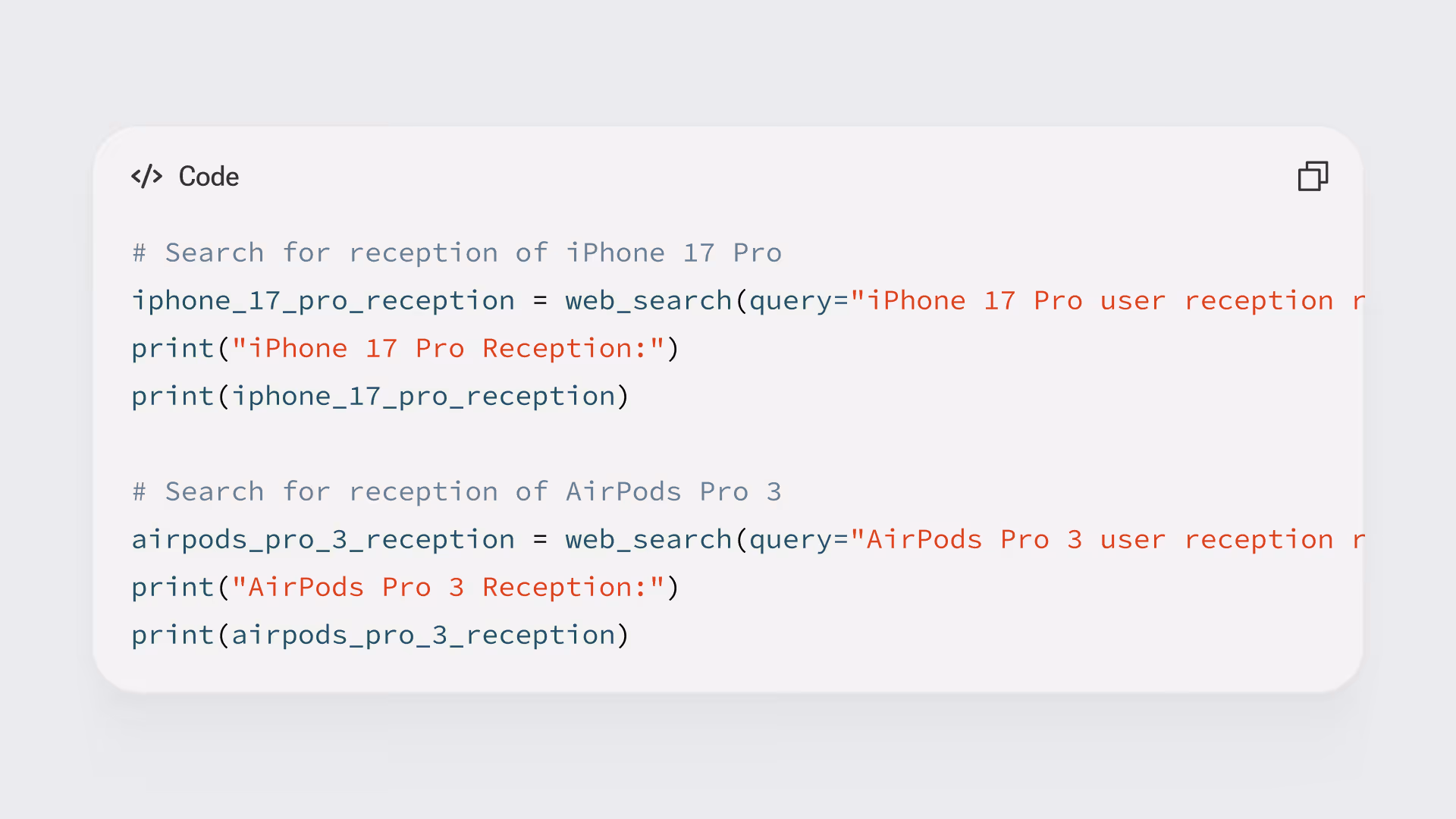This screenshot has width=1456, height=819.
Task: Select the comment about iPhone 17 Pro search
Action: point(455,253)
